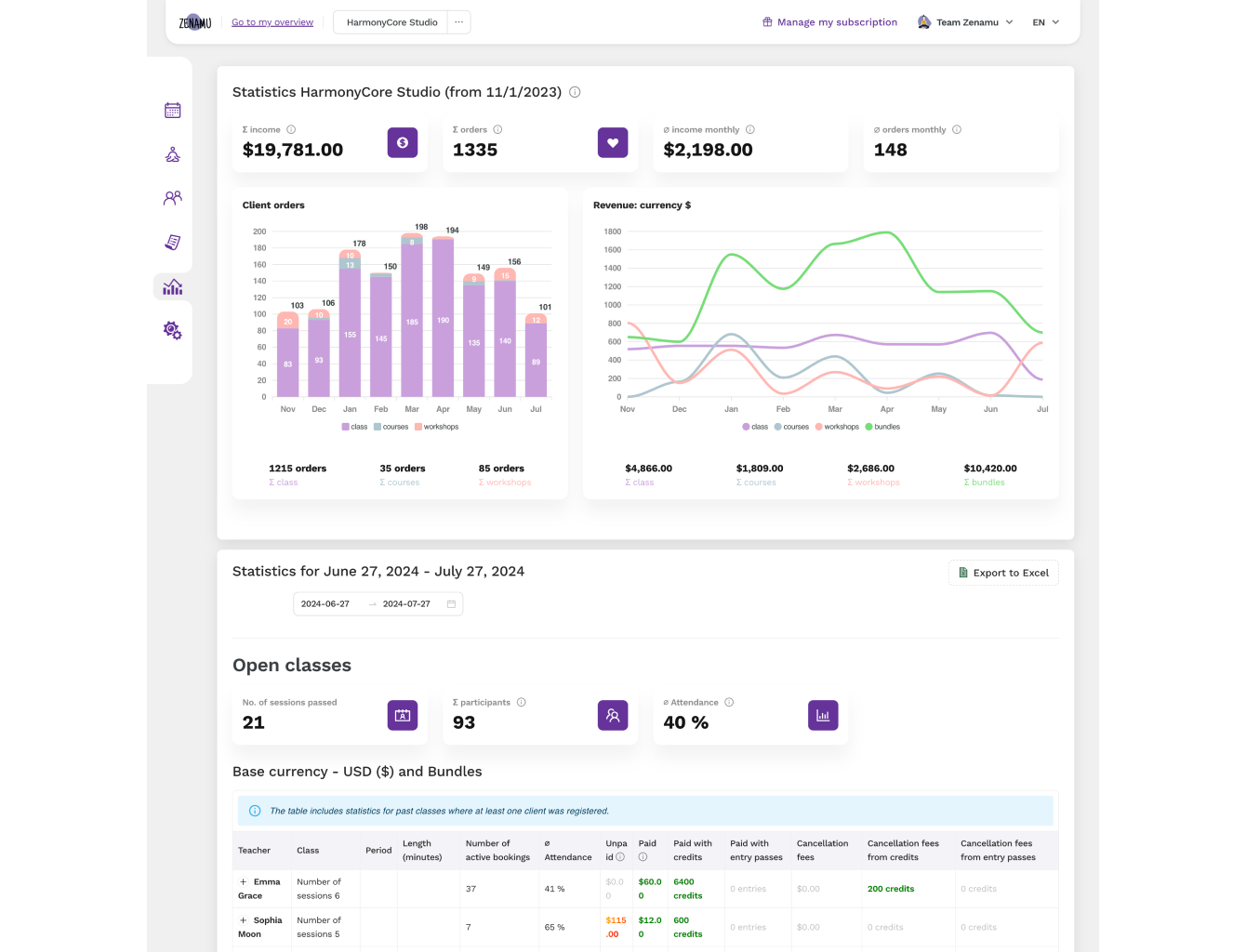Open the calendar icon in sidebar

(x=172, y=111)
